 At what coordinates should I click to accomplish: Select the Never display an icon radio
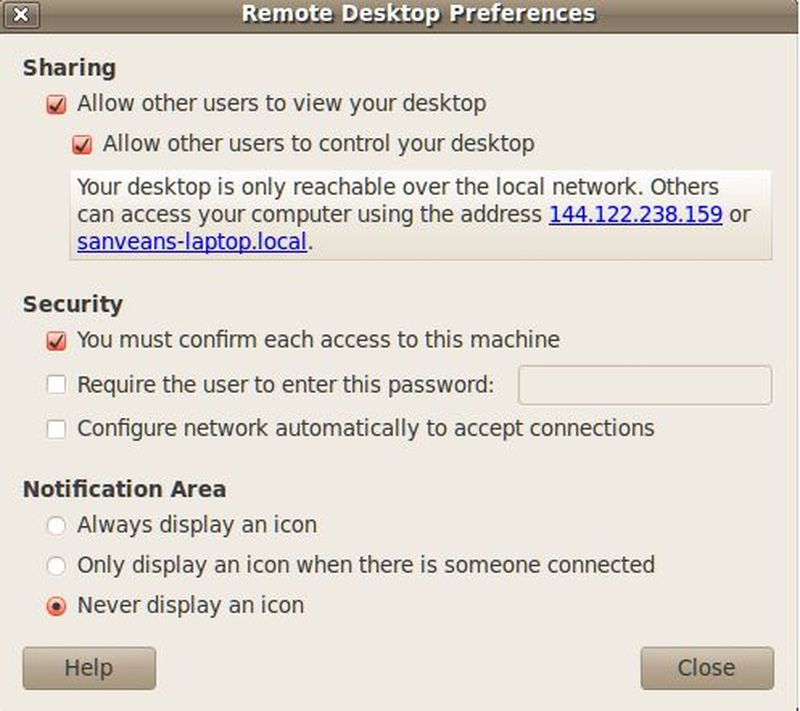pyautogui.click(x=57, y=606)
